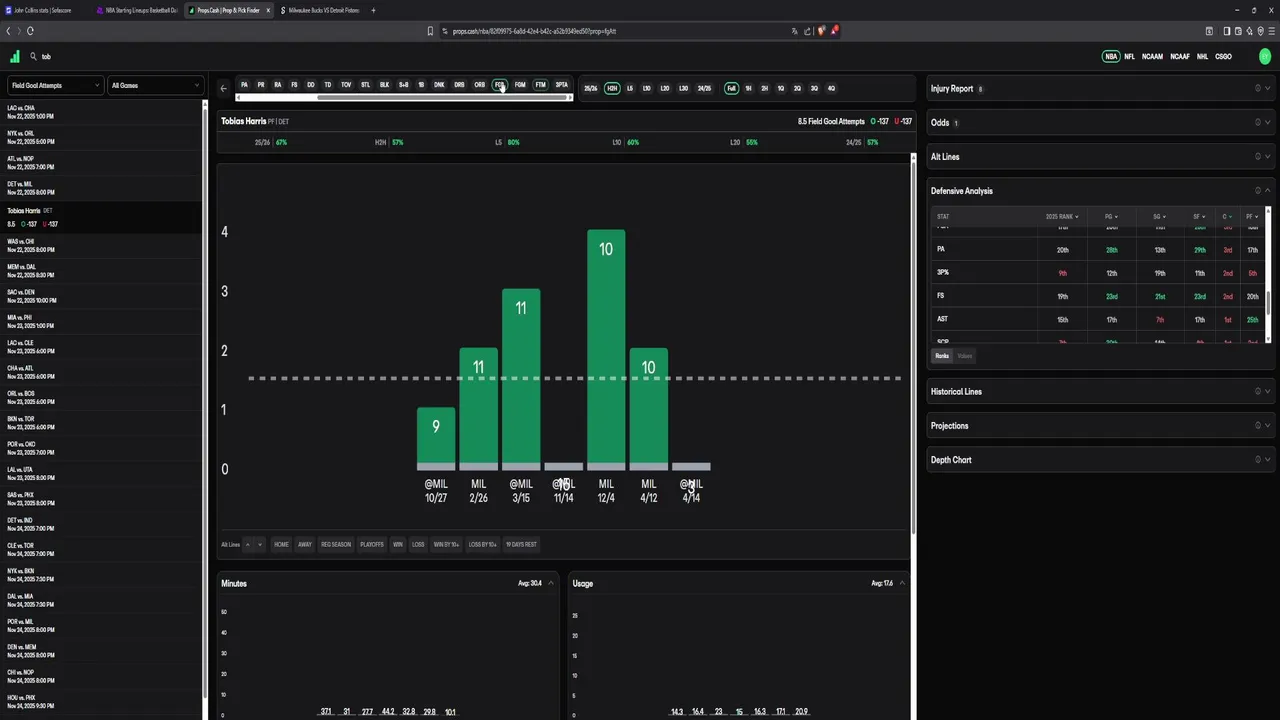Click the green profile avatar icon

coord(1265,57)
